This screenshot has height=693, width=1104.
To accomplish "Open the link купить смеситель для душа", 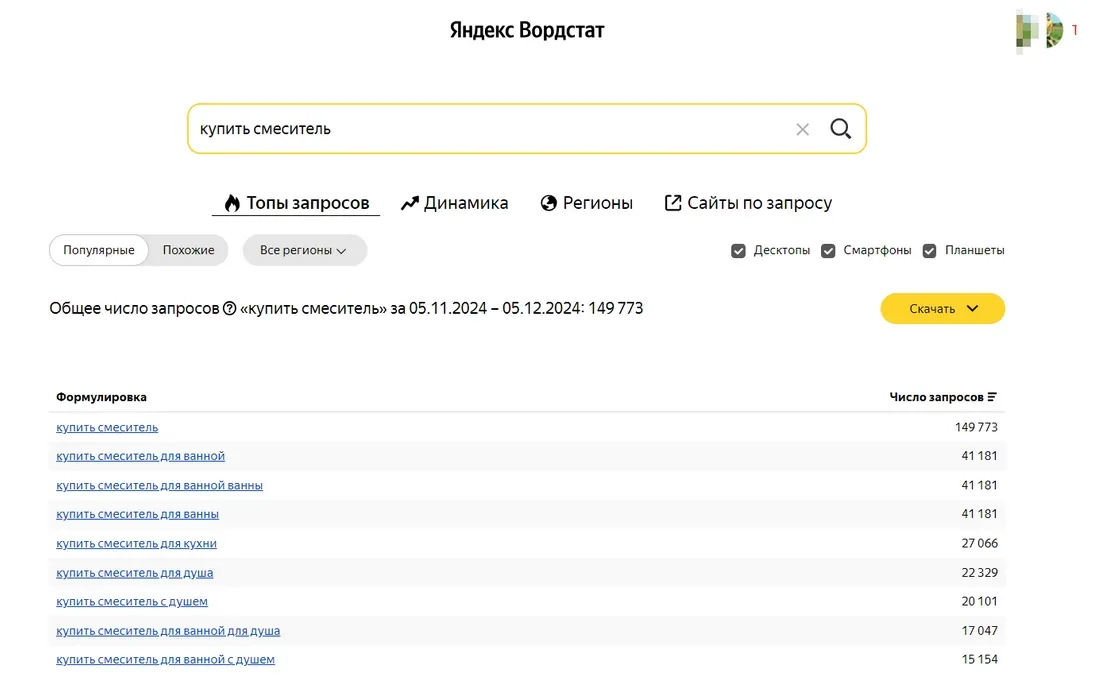I will point(134,573).
